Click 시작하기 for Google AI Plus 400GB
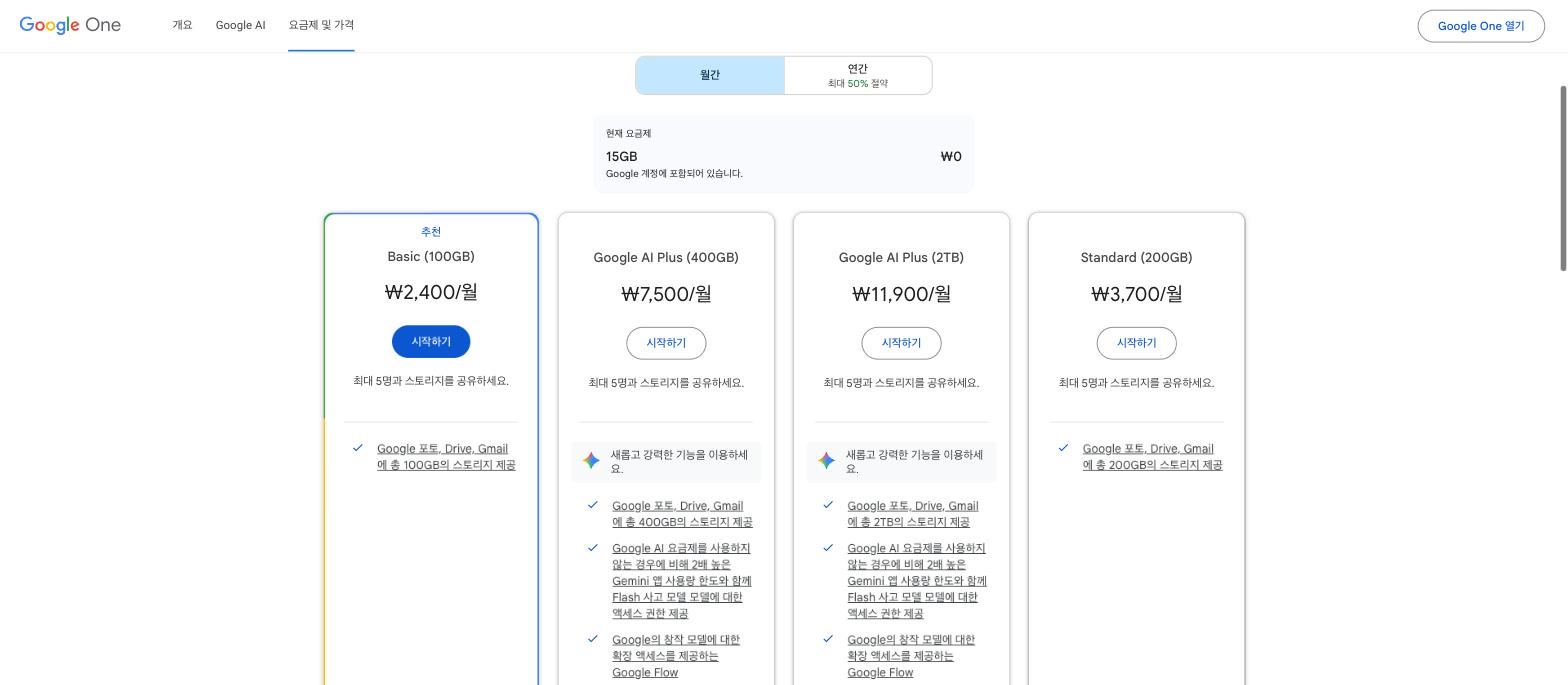The width and height of the screenshot is (1568, 685). coord(666,343)
